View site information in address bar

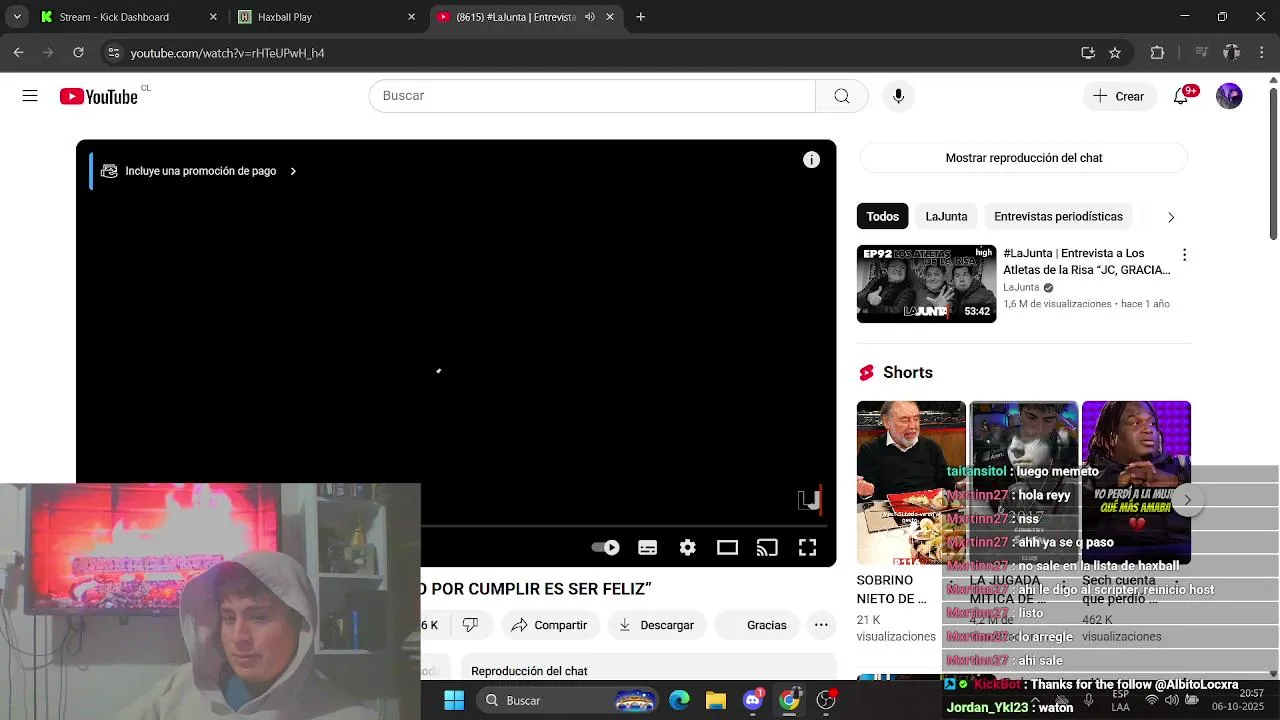click(x=113, y=53)
